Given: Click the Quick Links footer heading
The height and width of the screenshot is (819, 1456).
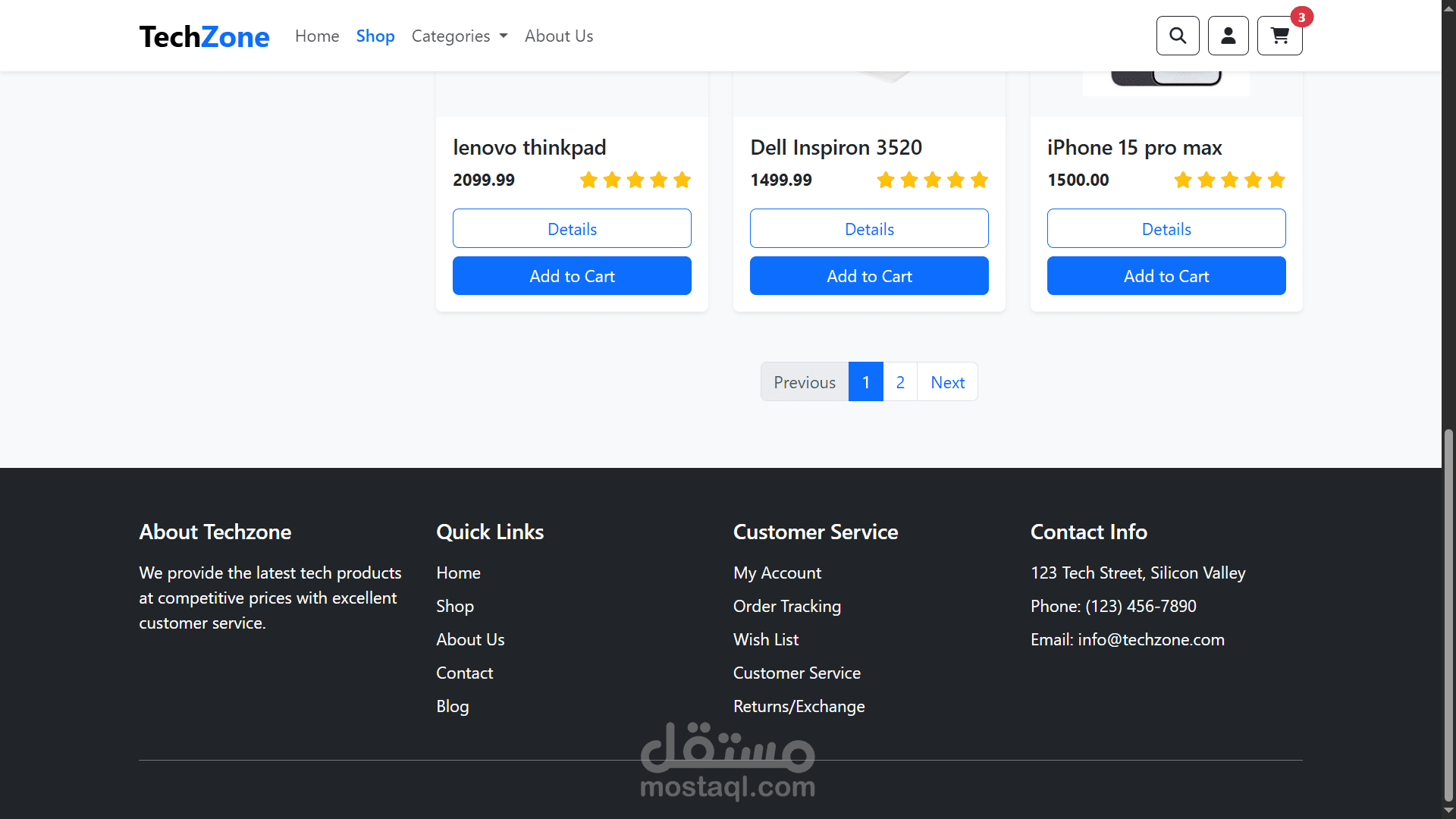Looking at the screenshot, I should click(x=490, y=532).
